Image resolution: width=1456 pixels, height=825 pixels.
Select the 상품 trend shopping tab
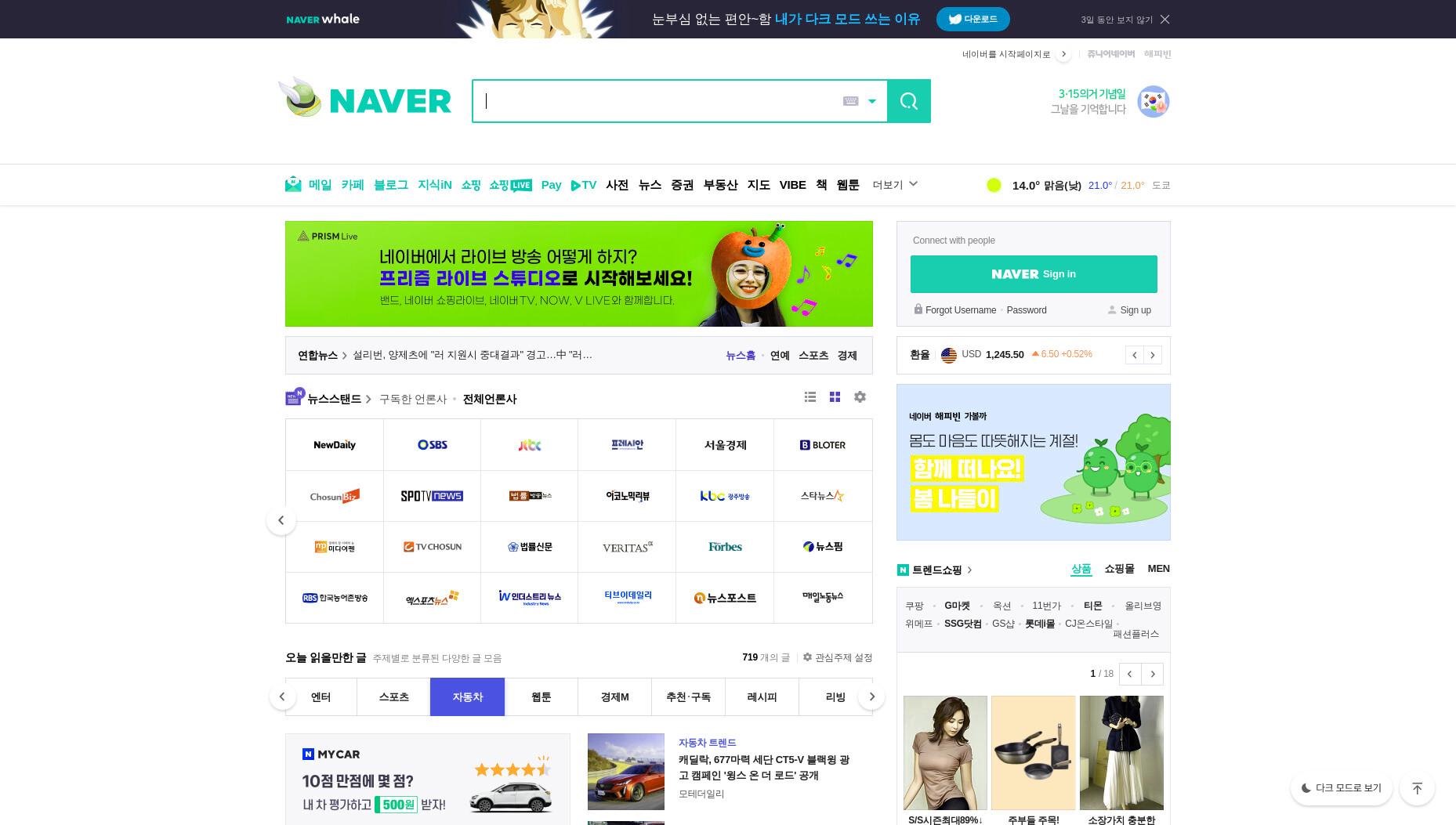coord(1081,570)
